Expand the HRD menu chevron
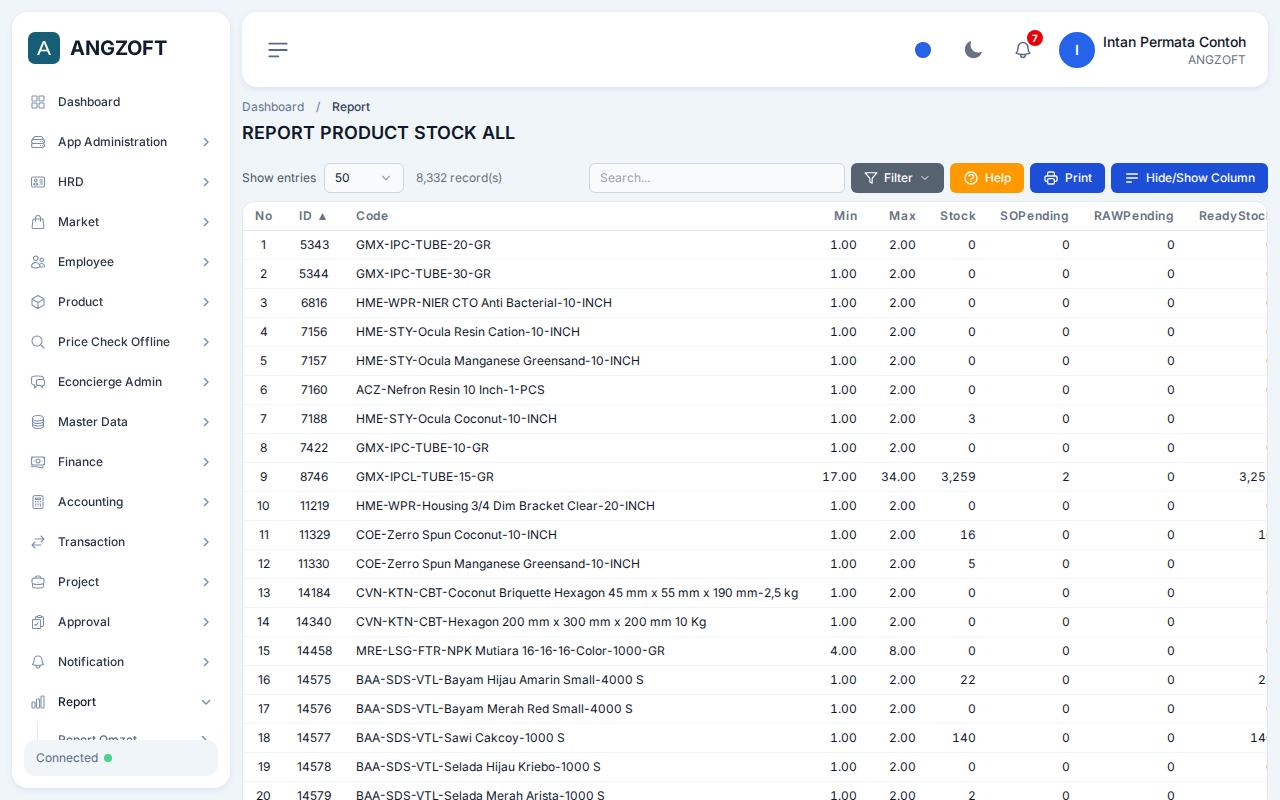 [206, 182]
